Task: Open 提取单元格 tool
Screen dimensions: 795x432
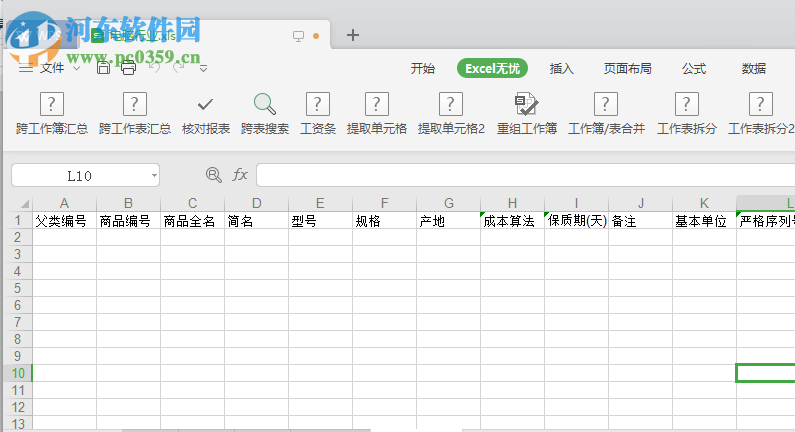Action: pyautogui.click(x=376, y=114)
